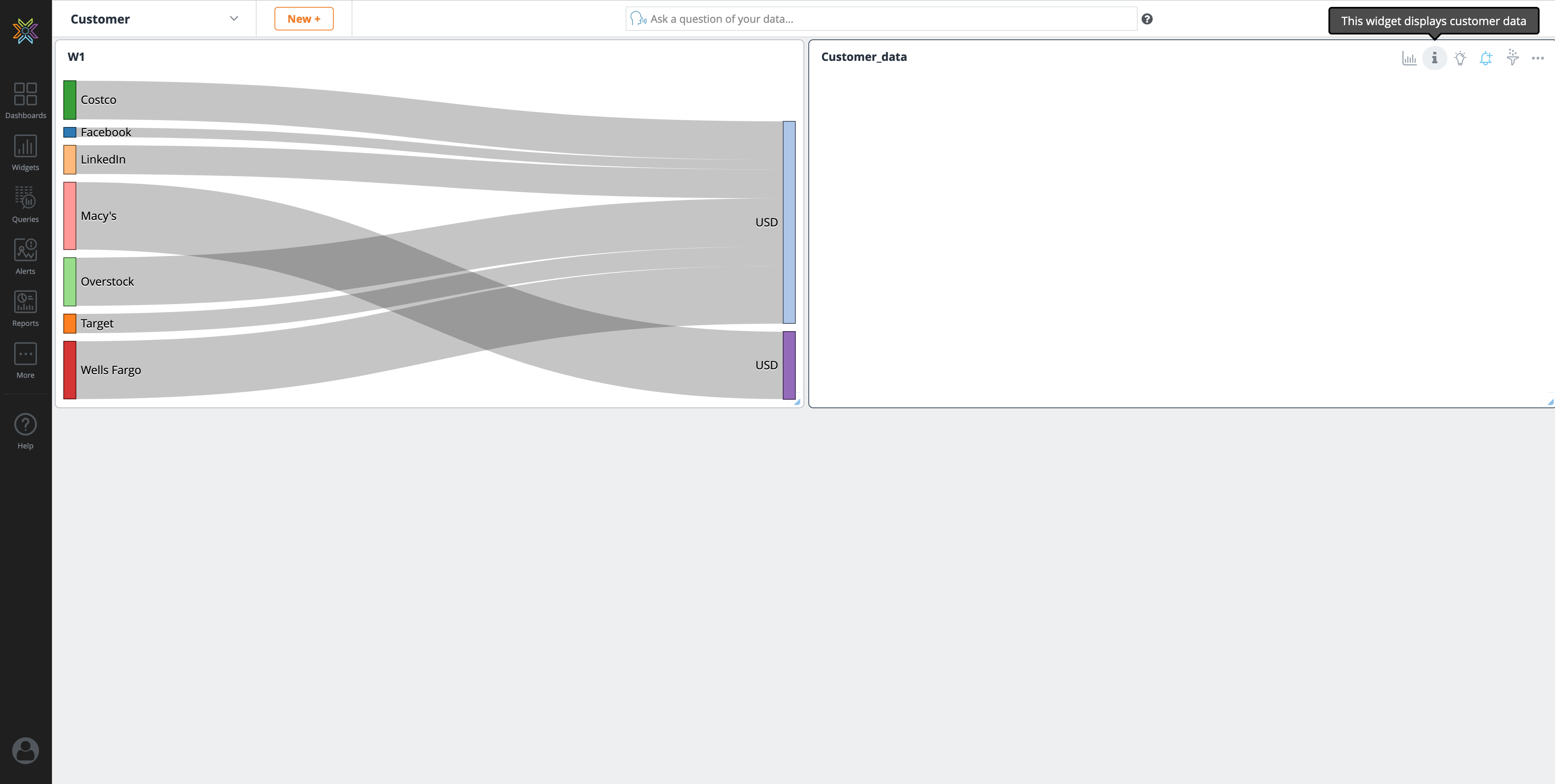This screenshot has height=784, width=1555.
Task: Click the red Wells Fargo node swatch
Action: 70,369
